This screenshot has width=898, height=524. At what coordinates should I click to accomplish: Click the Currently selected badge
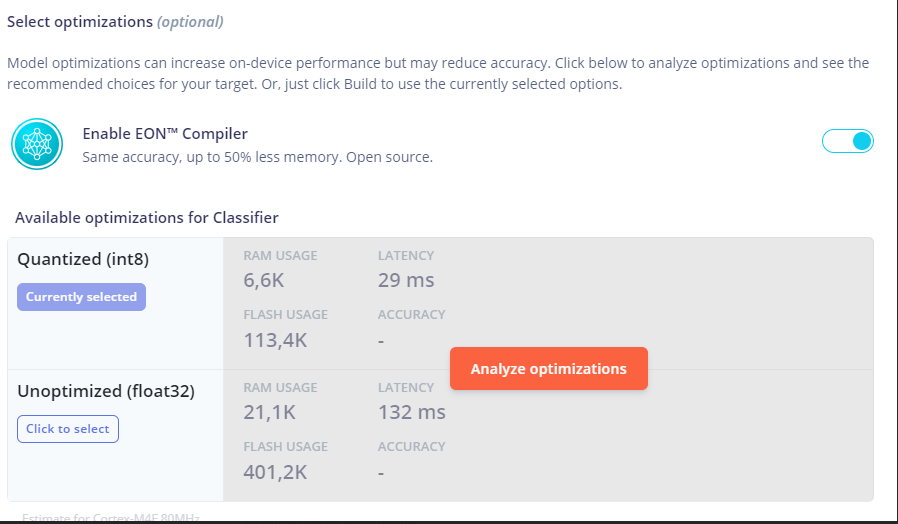pyautogui.click(x=81, y=297)
